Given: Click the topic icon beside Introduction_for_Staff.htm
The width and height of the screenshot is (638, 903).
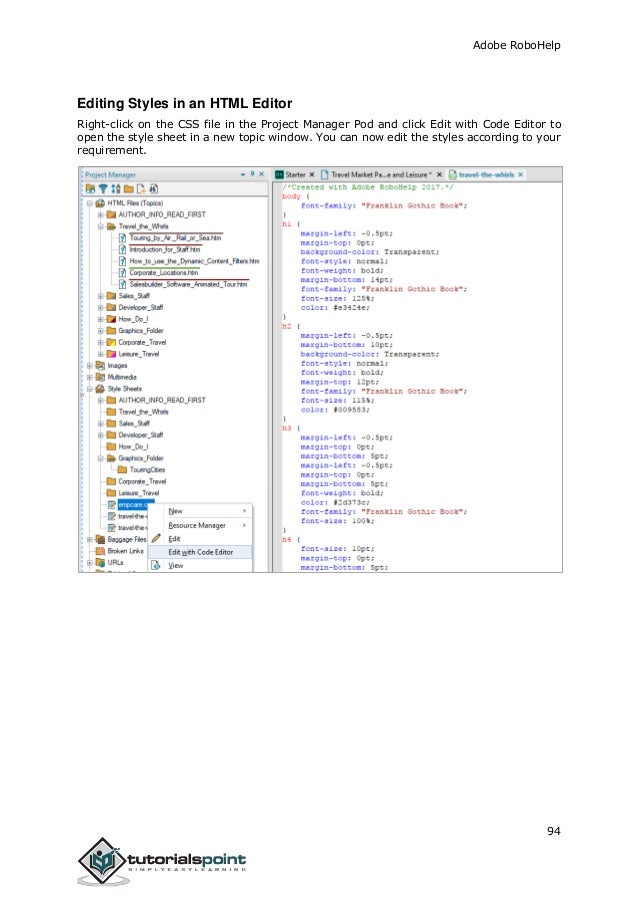Looking at the screenshot, I should pos(122,249).
